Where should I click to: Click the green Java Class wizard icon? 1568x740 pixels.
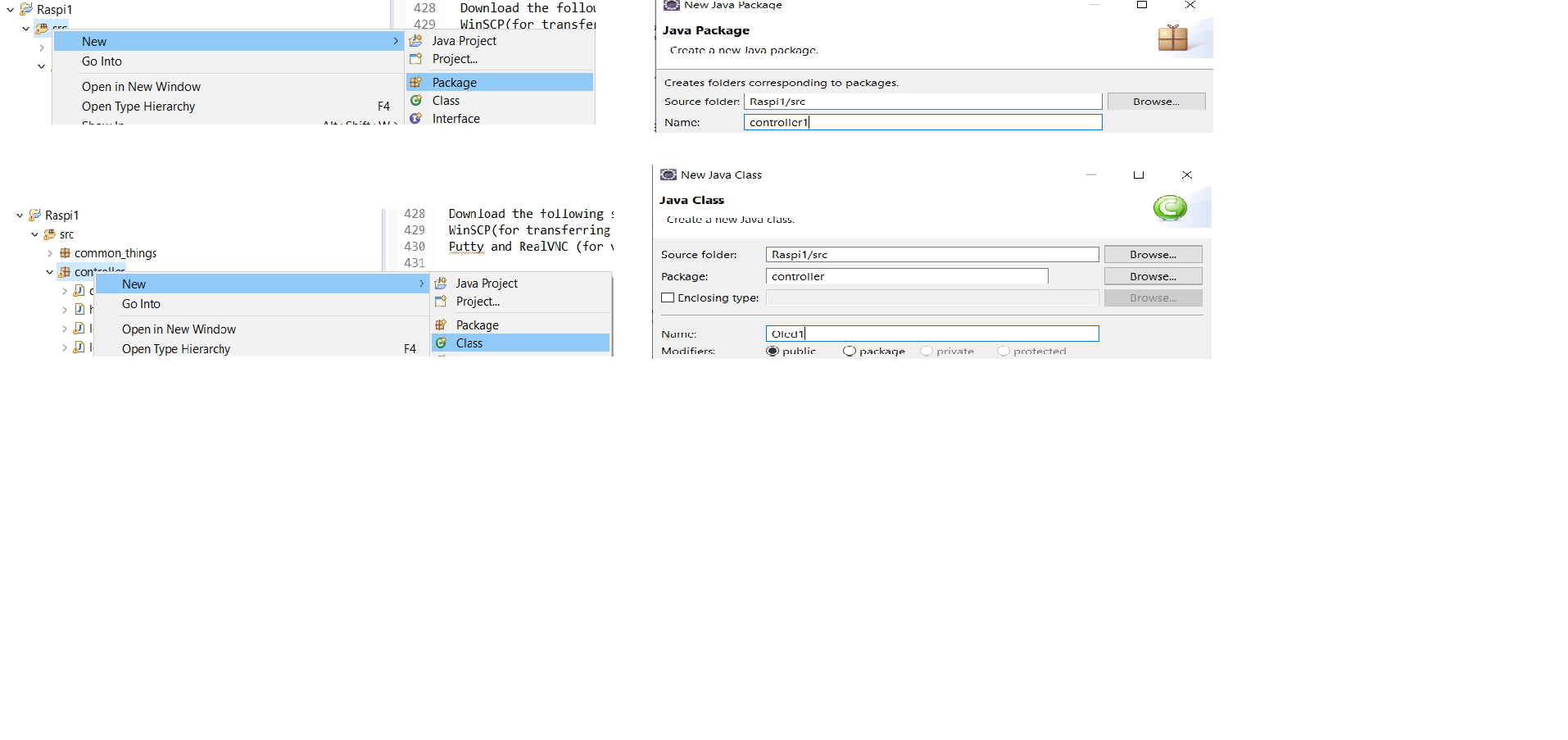[x=1169, y=208]
